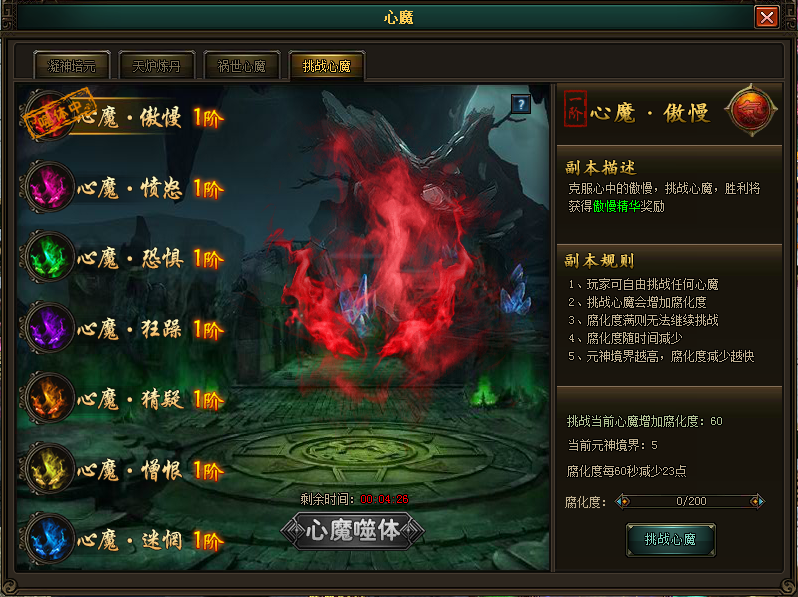This screenshot has width=798, height=597.
Task: Open the blue question mark help icon
Action: tap(521, 104)
